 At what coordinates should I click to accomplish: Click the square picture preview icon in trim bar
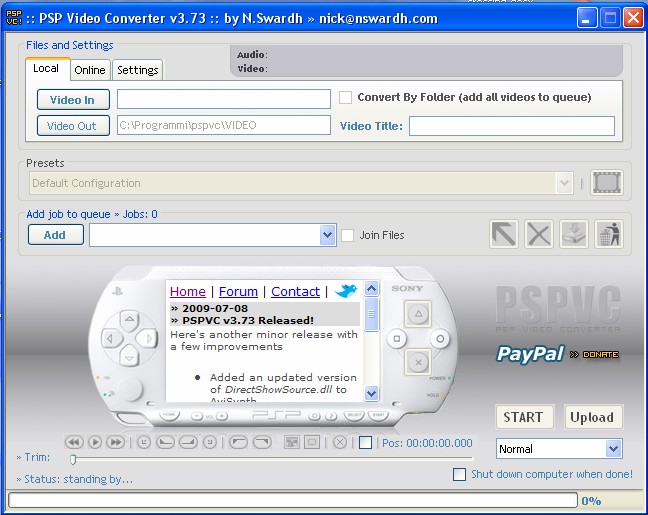pyautogui.click(x=292, y=442)
